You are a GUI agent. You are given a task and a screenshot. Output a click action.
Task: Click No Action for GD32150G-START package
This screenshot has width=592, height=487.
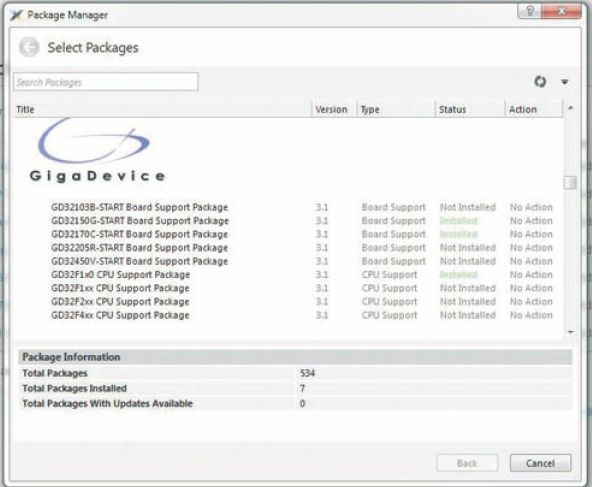click(531, 221)
